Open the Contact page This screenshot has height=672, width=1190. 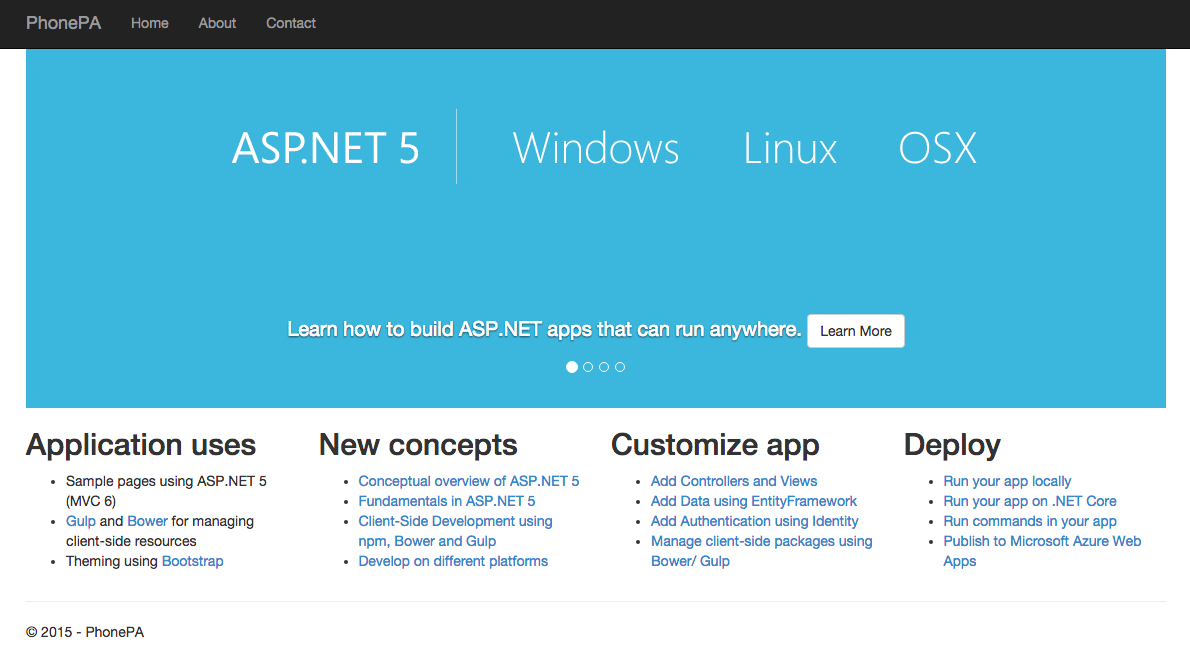pos(291,23)
